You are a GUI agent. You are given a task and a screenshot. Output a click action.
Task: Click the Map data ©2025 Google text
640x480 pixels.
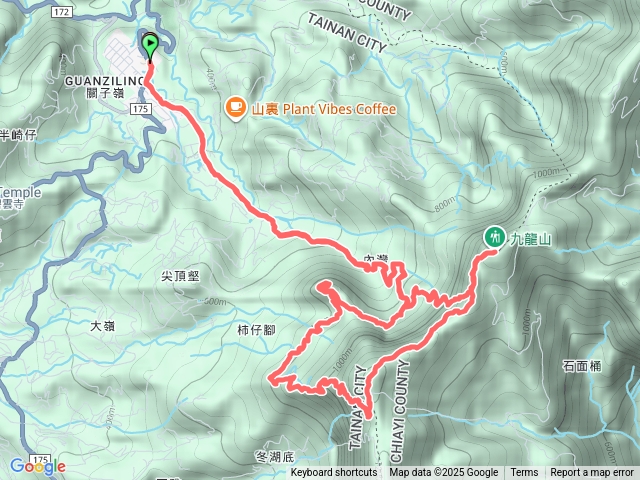443,473
